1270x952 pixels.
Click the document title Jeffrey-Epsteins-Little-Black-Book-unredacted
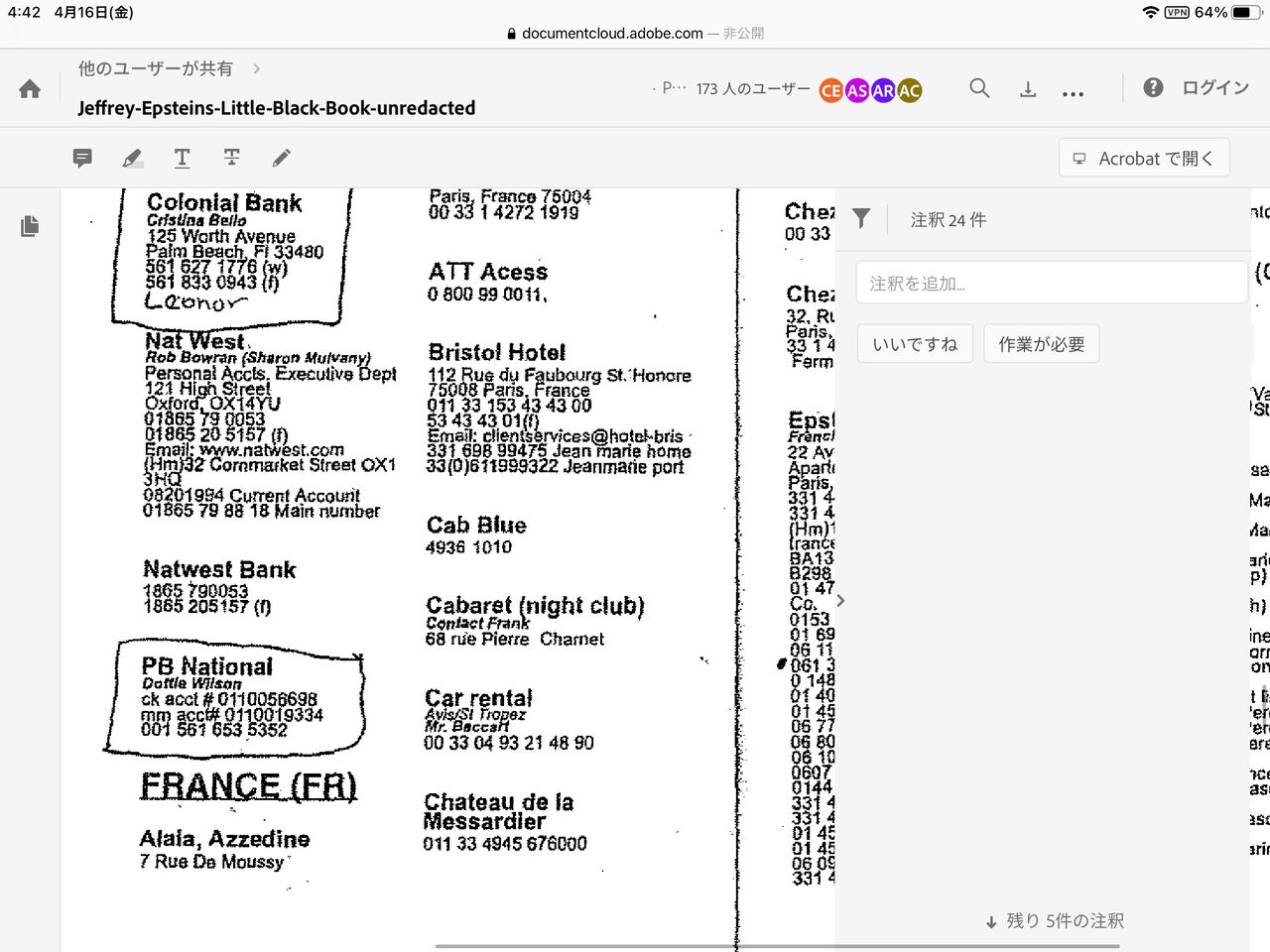[277, 108]
